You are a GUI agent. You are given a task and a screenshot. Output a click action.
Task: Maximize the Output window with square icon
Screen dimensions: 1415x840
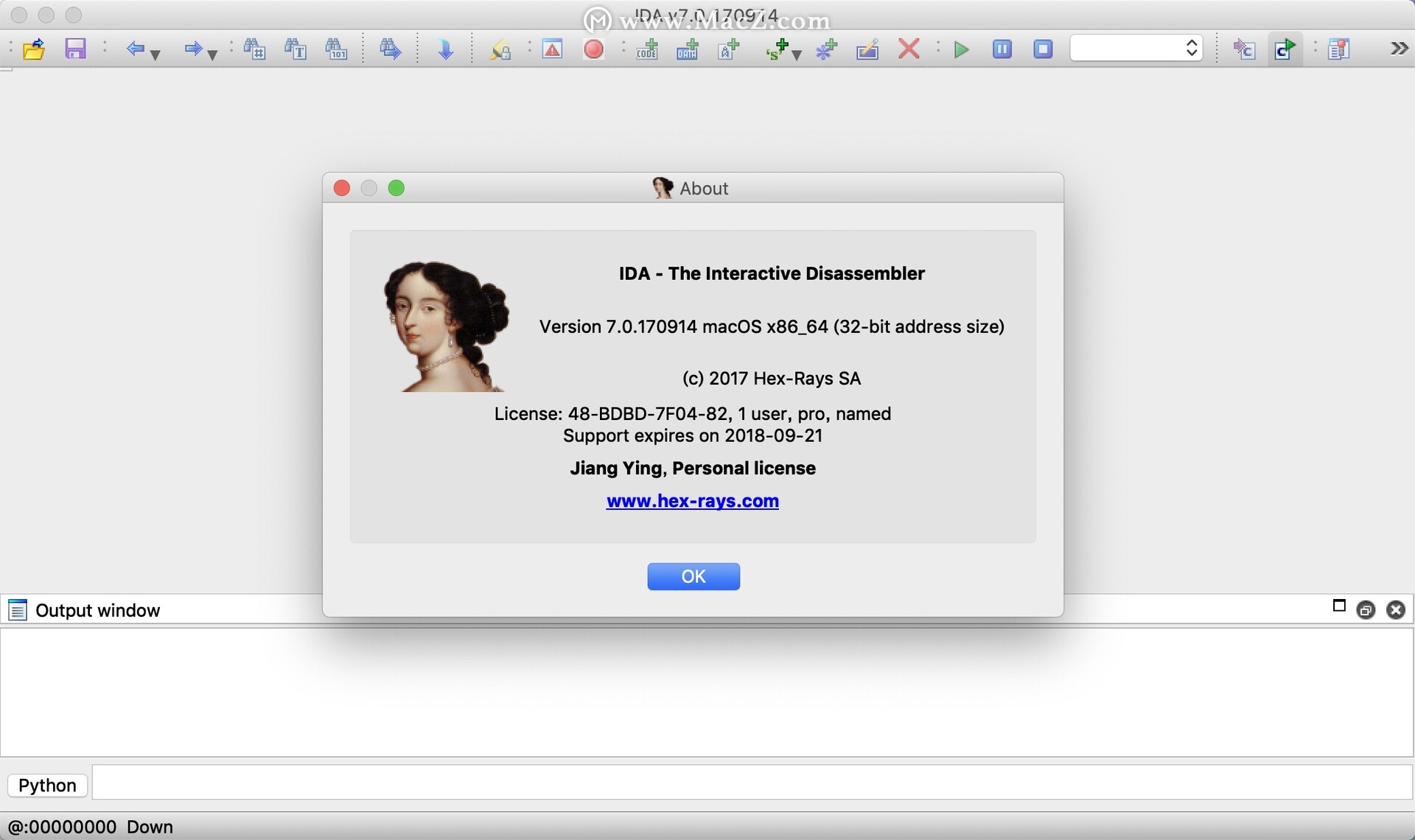click(1339, 606)
